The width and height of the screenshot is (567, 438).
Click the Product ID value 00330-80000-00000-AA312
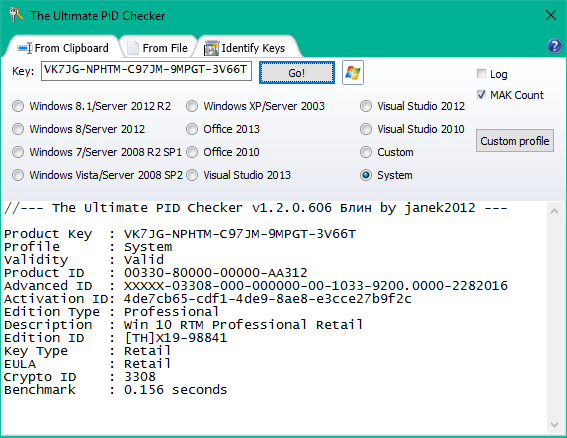[216, 273]
